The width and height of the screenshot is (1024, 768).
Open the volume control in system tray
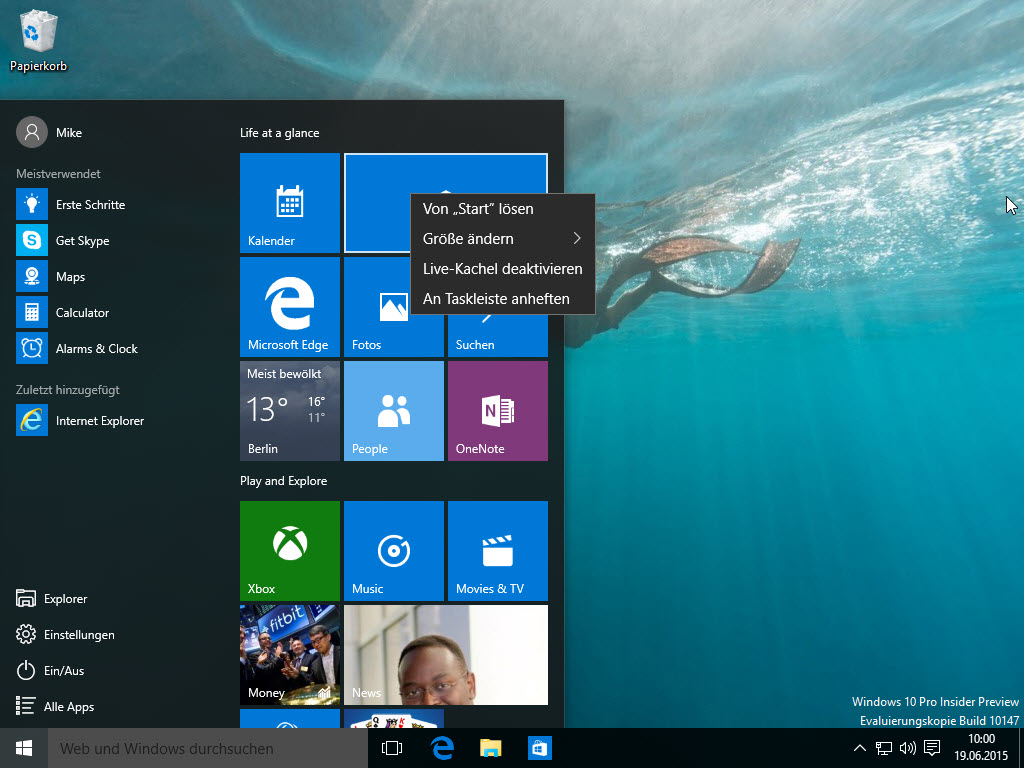(x=908, y=748)
